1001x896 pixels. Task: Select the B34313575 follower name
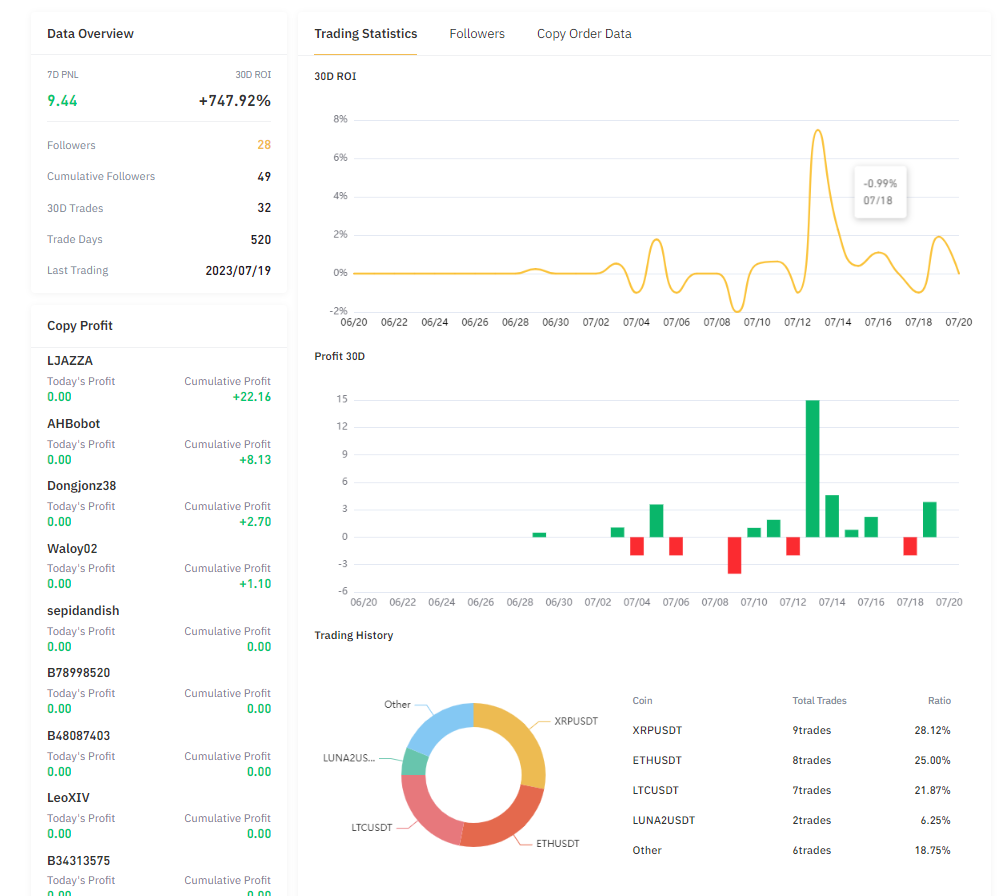(x=79, y=861)
